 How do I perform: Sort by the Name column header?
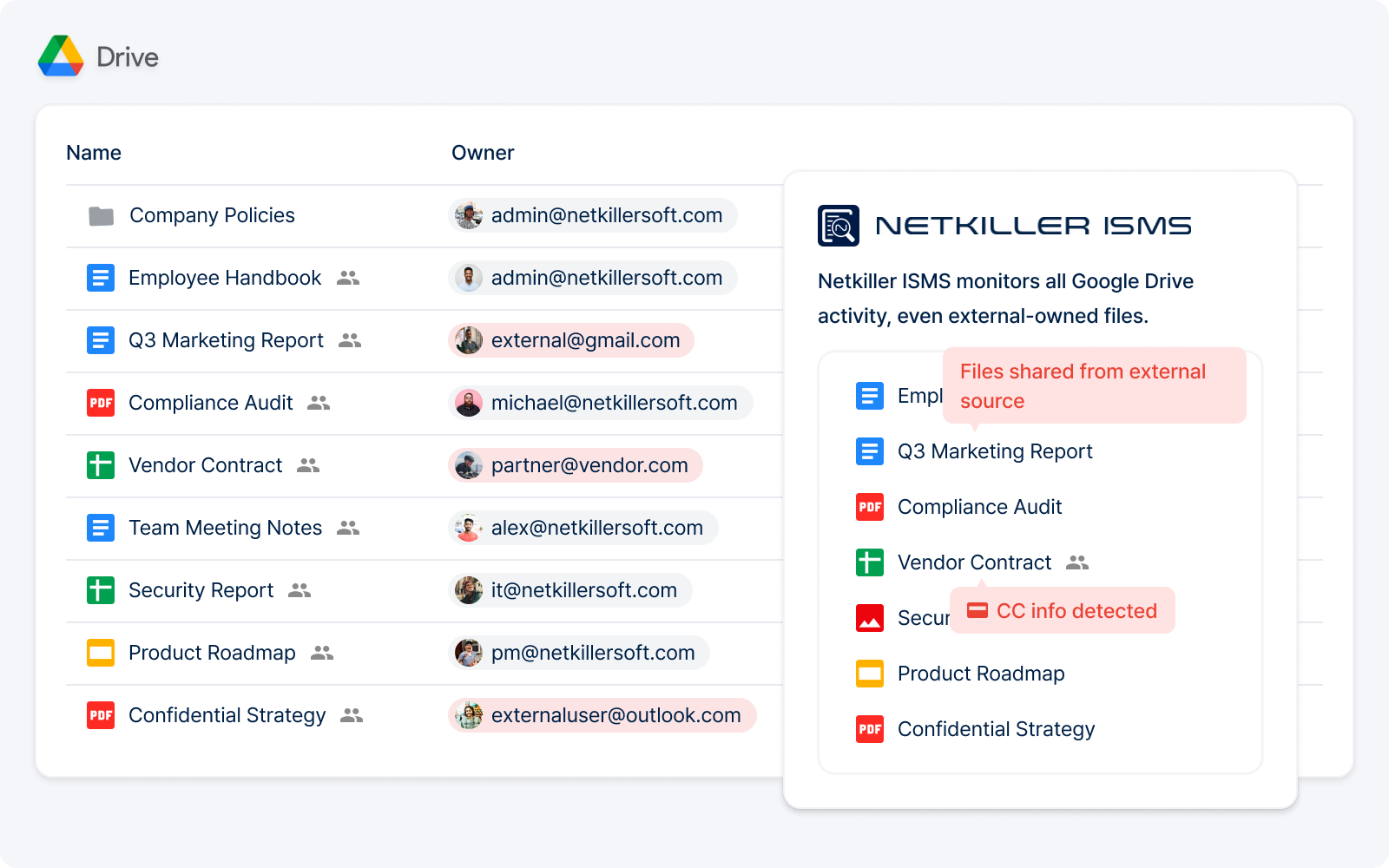[x=94, y=153]
